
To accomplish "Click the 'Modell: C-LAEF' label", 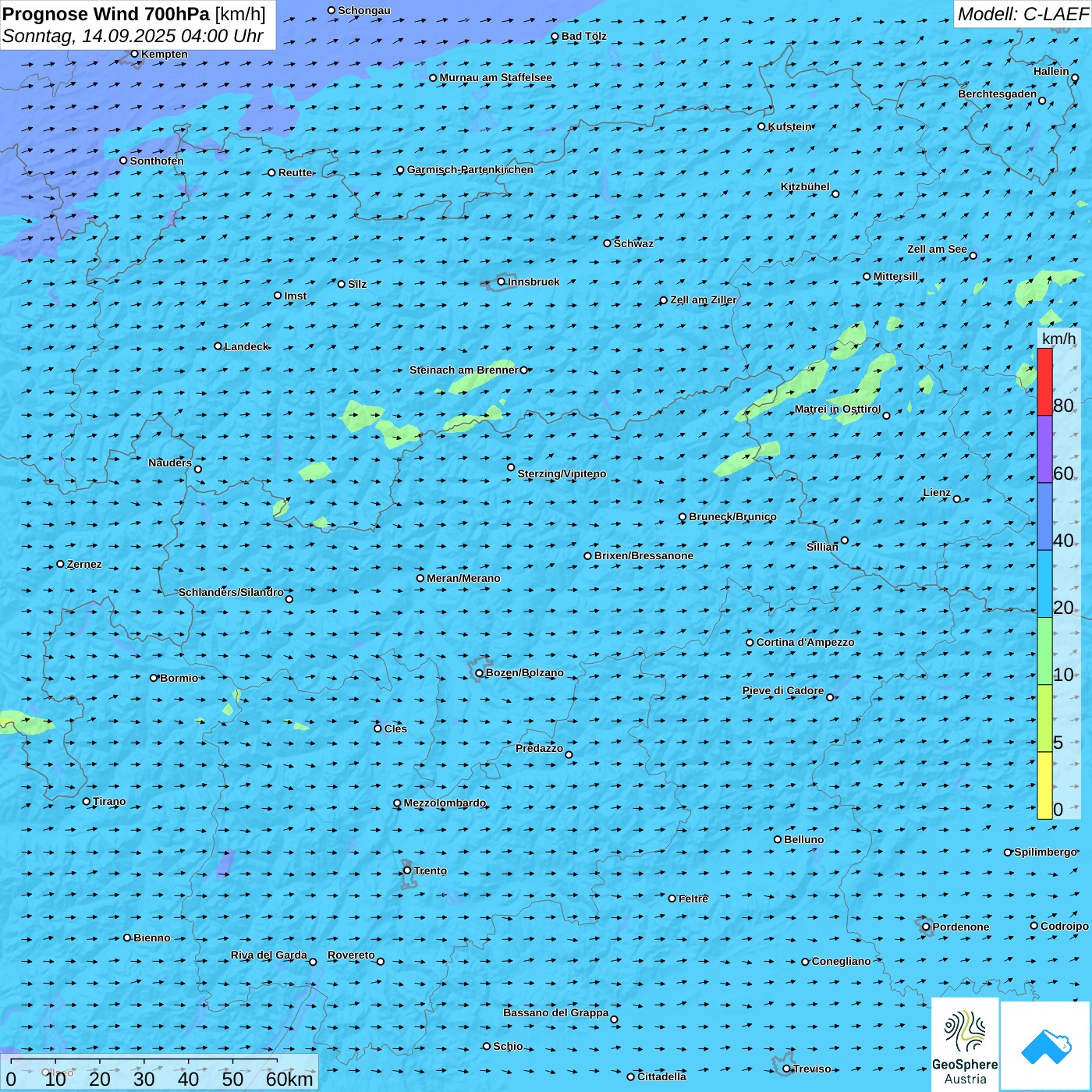I will pyautogui.click(x=1023, y=14).
